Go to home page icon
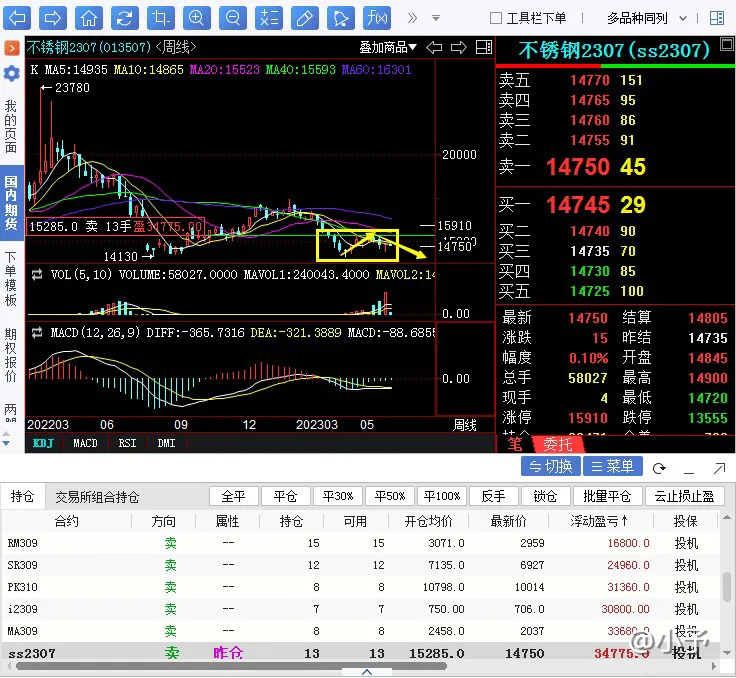This screenshot has width=736, height=678. 89,18
